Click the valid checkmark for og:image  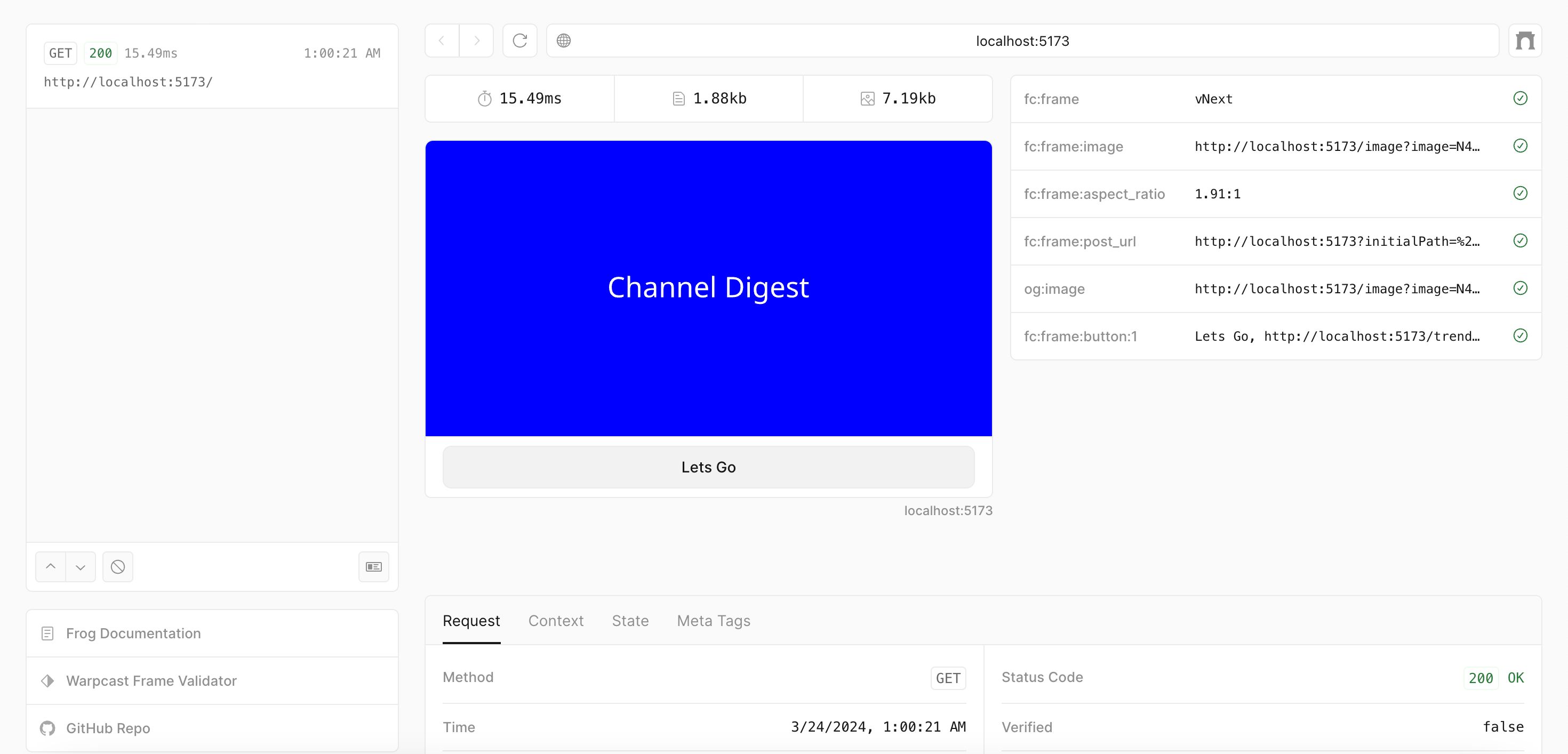pyautogui.click(x=1520, y=288)
